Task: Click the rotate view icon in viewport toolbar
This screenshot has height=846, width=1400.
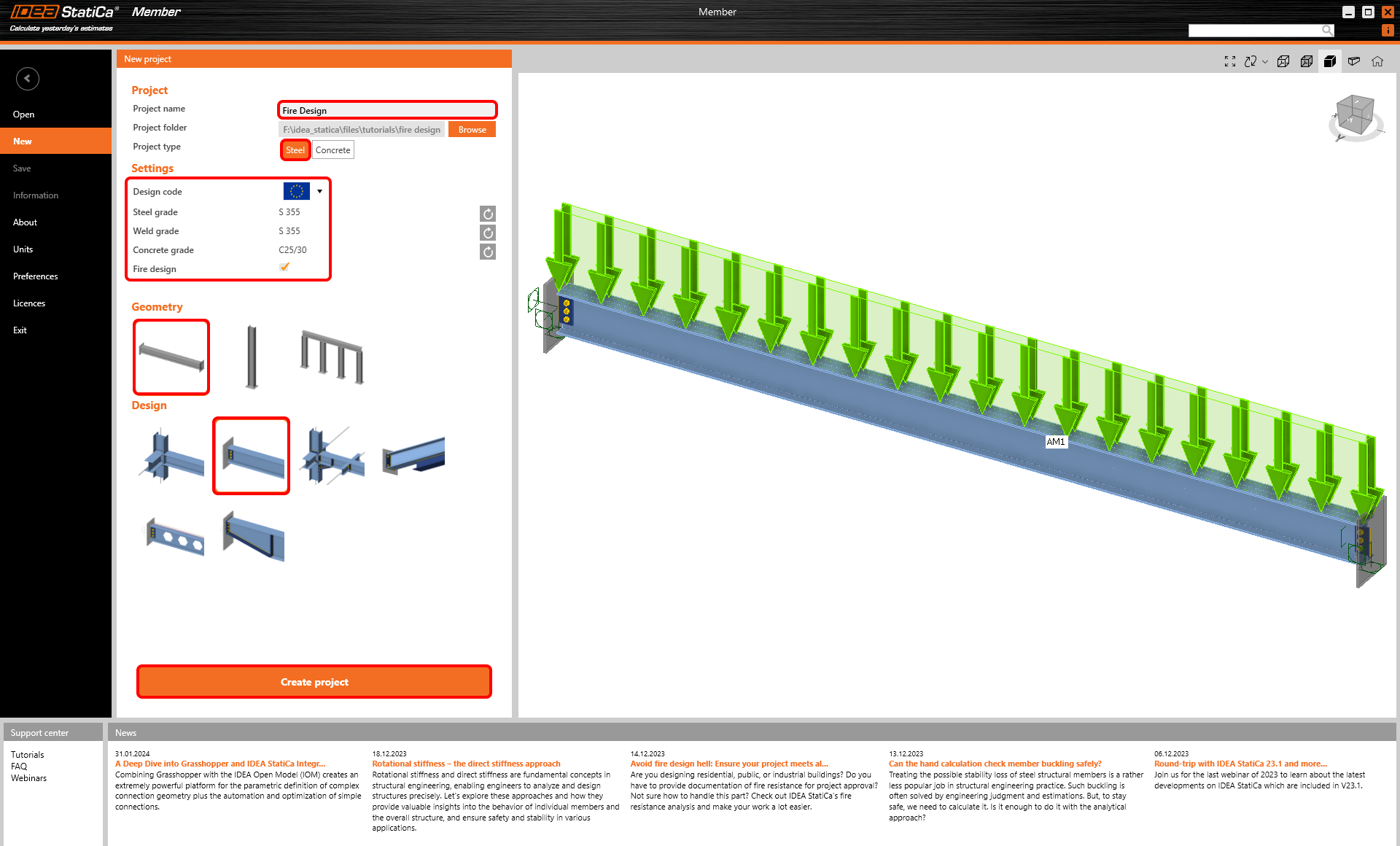Action: [1250, 61]
